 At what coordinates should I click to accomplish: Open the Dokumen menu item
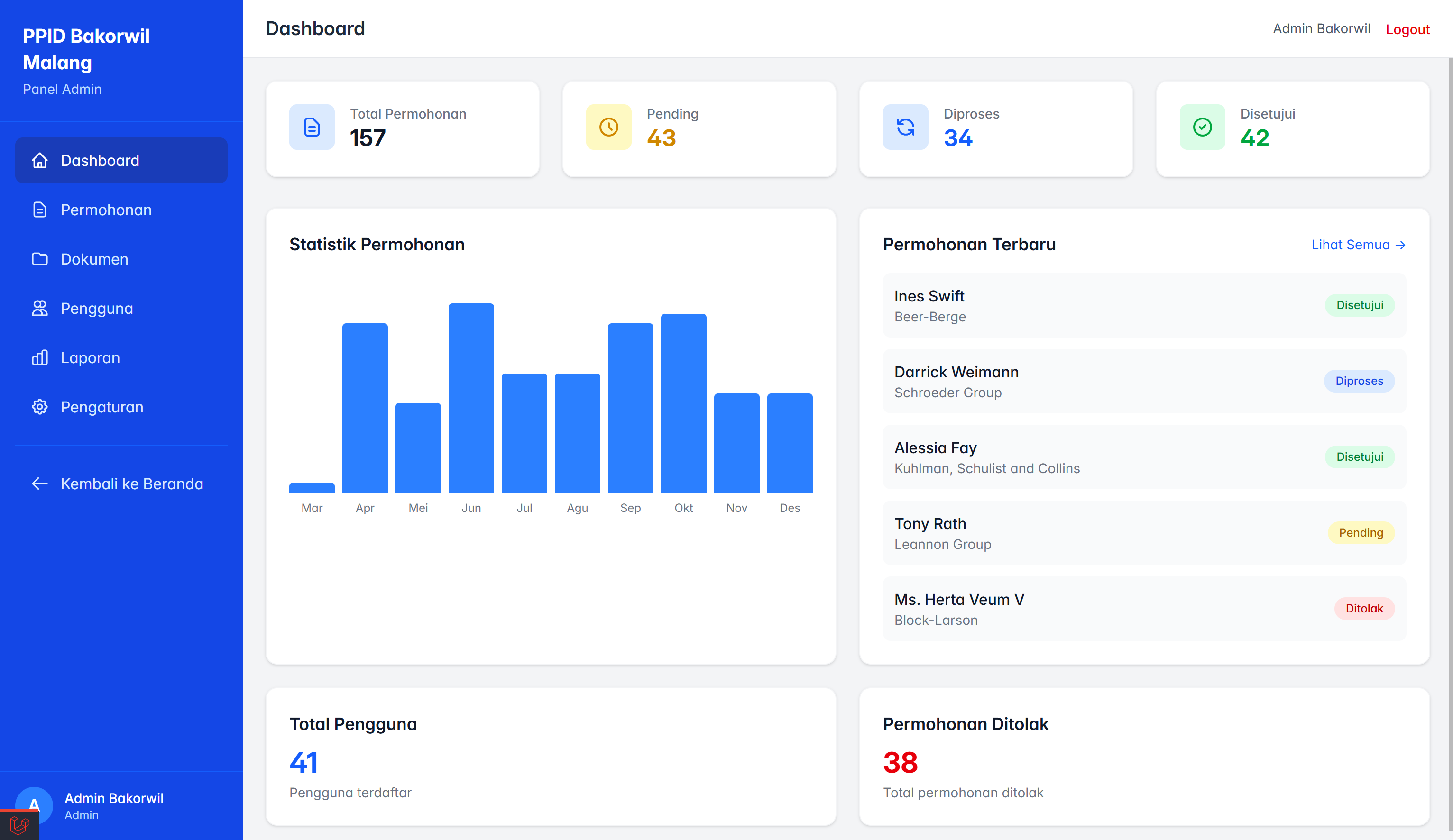(x=121, y=259)
